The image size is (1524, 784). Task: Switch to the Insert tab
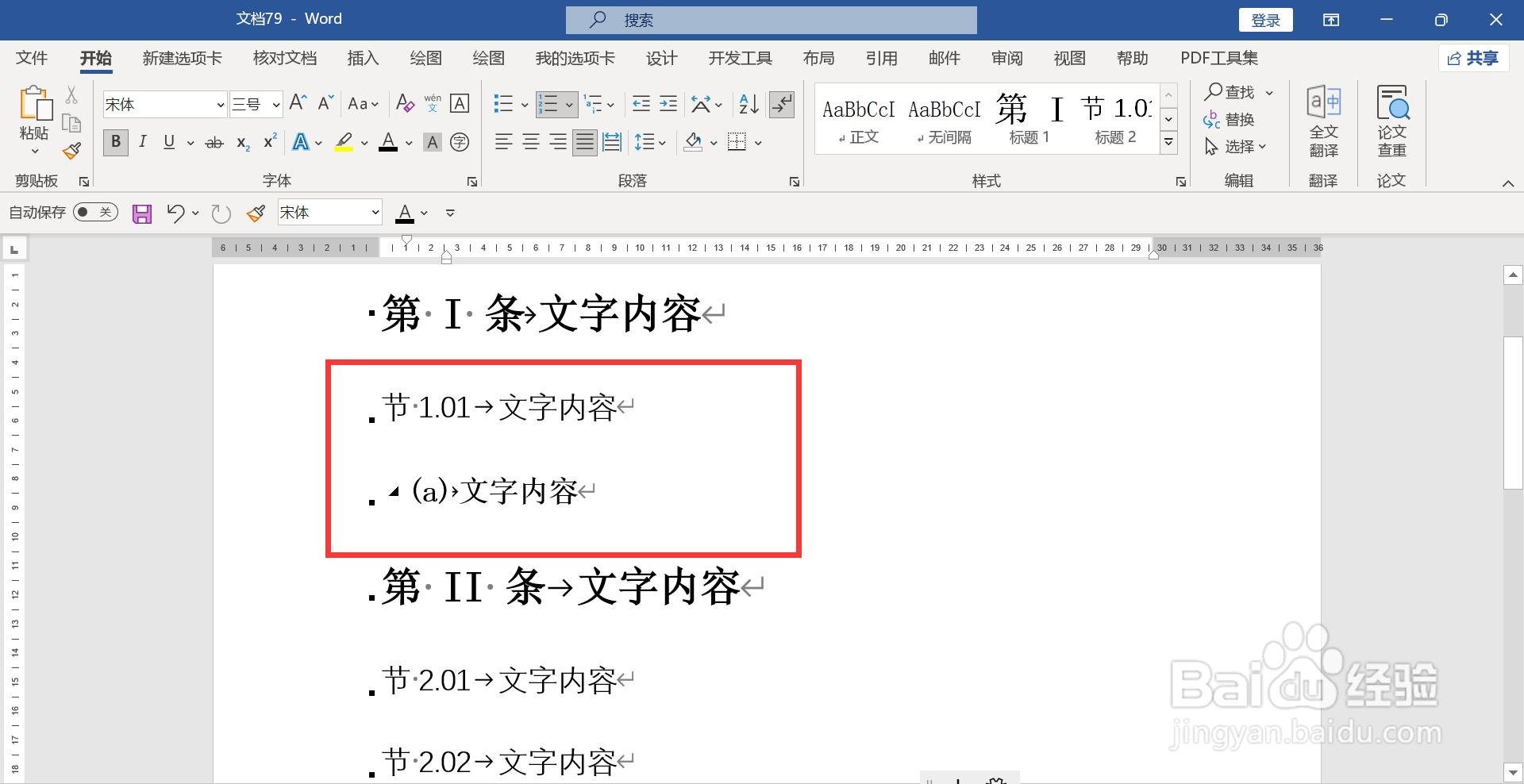pyautogui.click(x=364, y=58)
